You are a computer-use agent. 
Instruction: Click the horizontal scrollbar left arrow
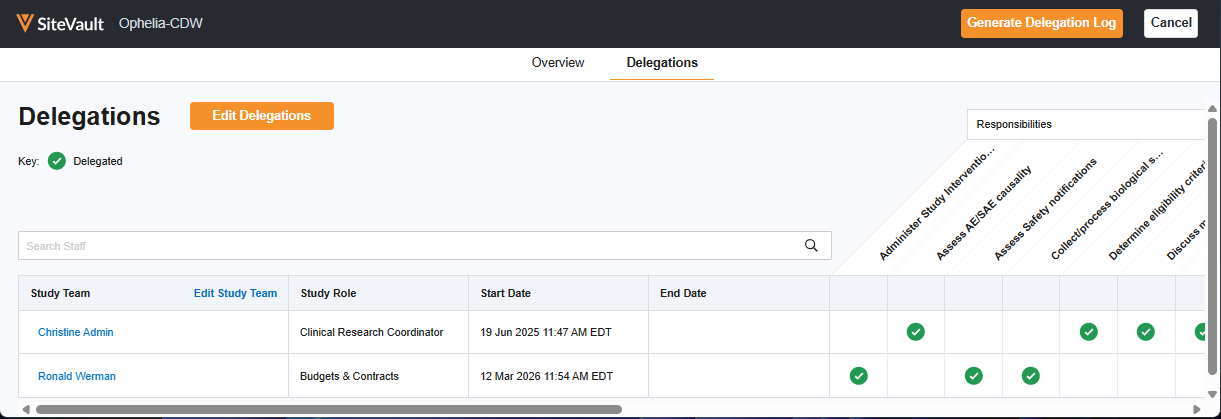pos(25,409)
